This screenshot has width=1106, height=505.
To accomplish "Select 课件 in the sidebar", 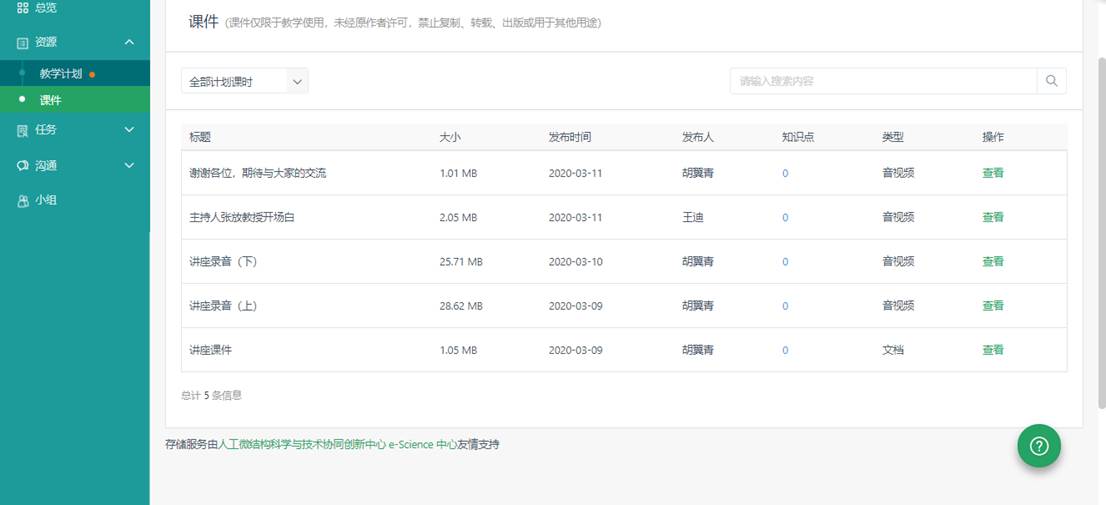I will pos(50,100).
